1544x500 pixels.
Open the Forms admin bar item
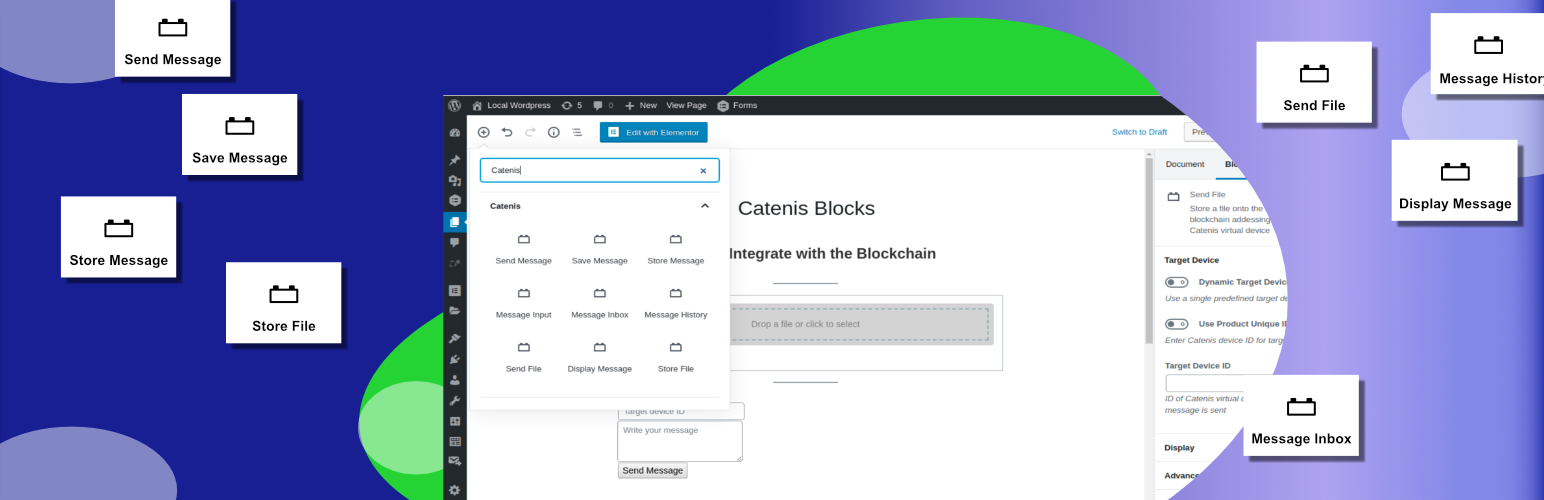[x=737, y=105]
